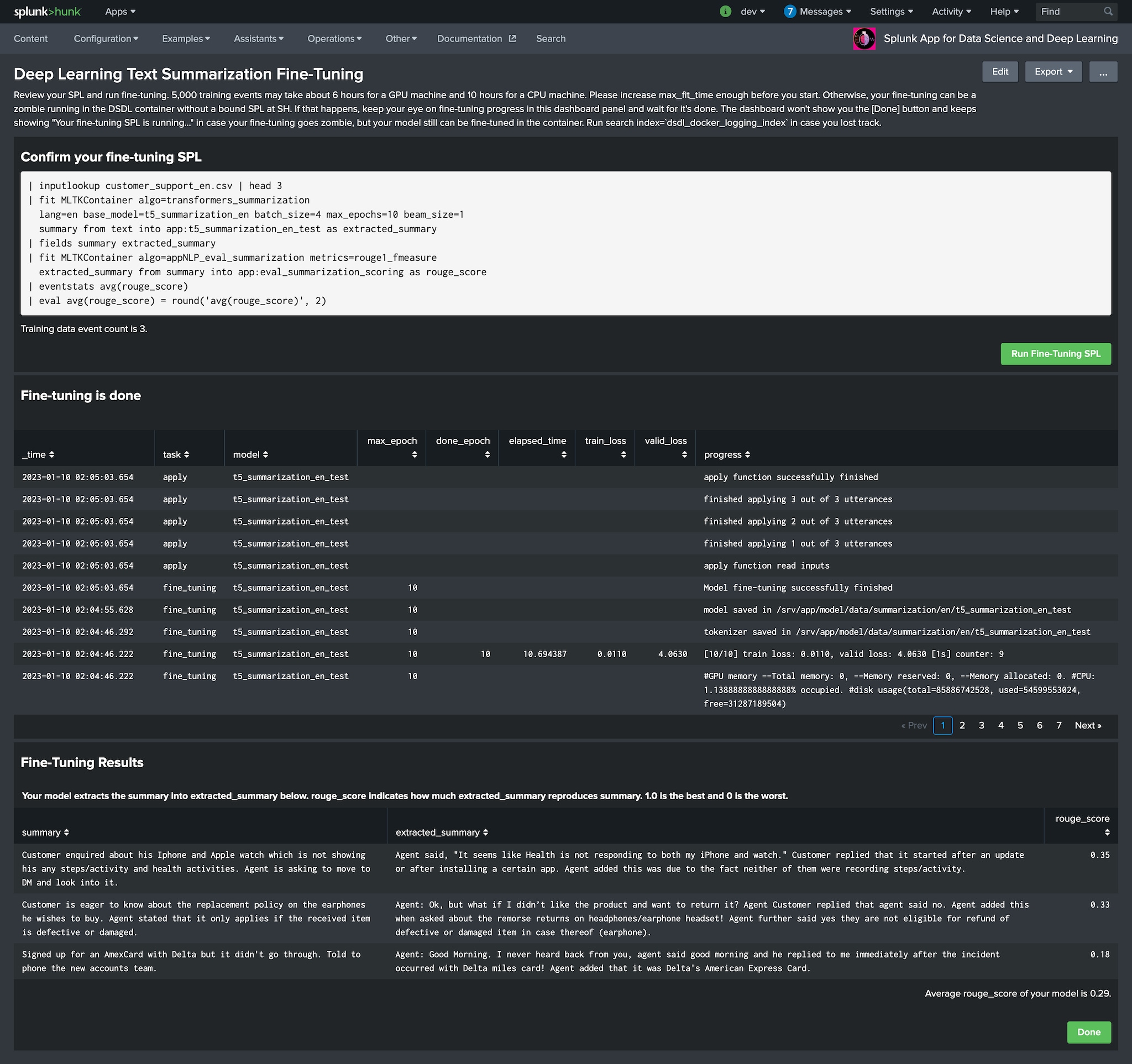Click the Run Fine-Tuning SPL button
This screenshot has height=1064, width=1132.
tap(1056, 353)
